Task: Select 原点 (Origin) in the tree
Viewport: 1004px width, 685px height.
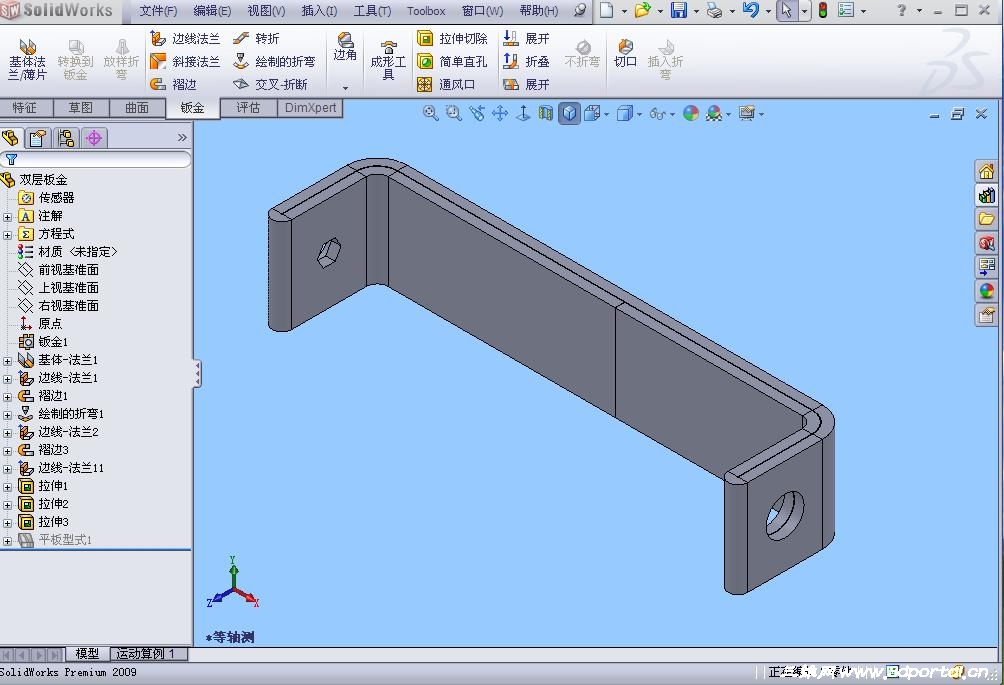Action: 40,324
